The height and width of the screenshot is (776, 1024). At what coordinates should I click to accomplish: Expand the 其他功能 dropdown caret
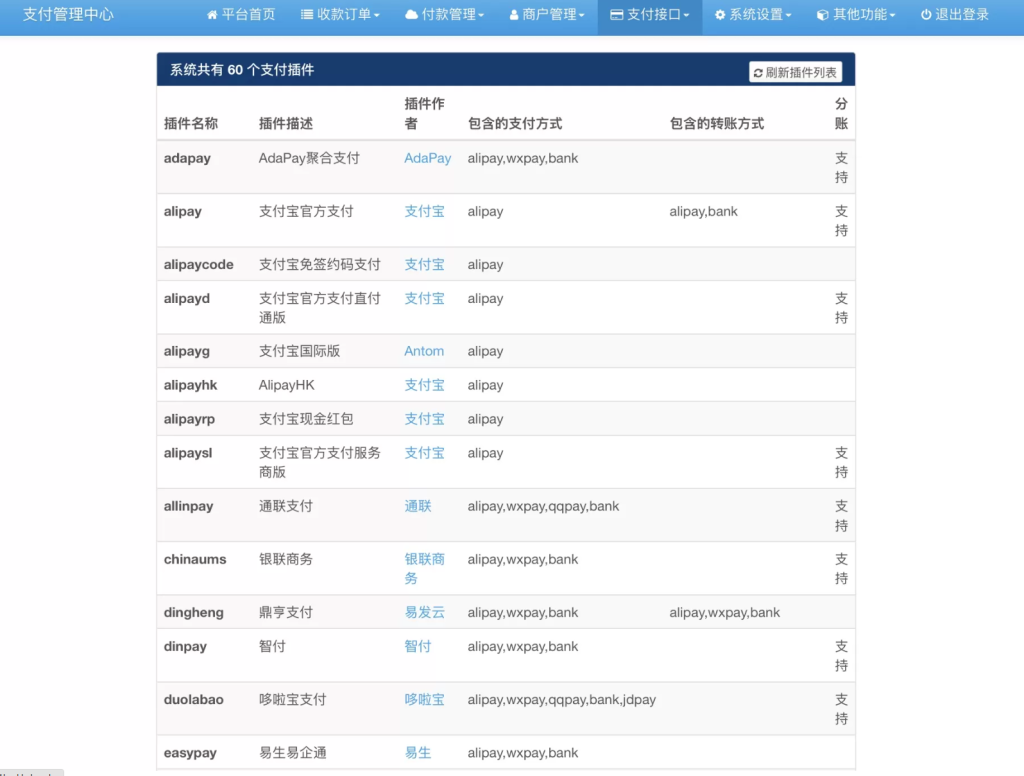point(892,16)
